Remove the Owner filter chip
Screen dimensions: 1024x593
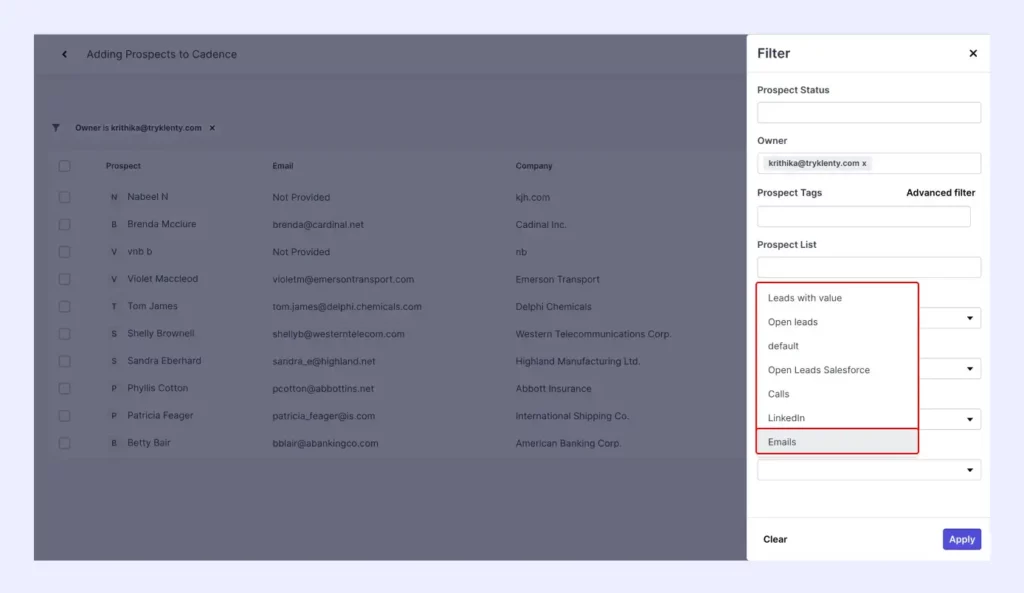[x=212, y=128]
